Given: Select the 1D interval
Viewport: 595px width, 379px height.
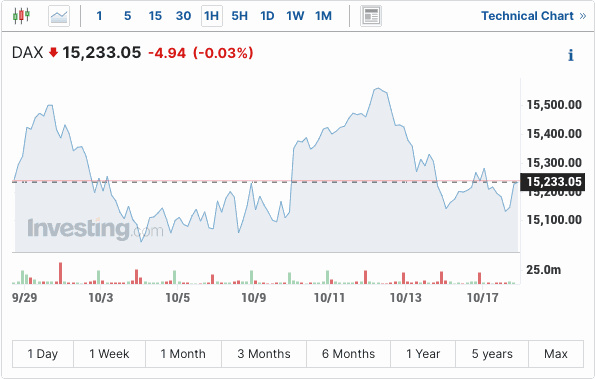Looking at the screenshot, I should coord(267,16).
